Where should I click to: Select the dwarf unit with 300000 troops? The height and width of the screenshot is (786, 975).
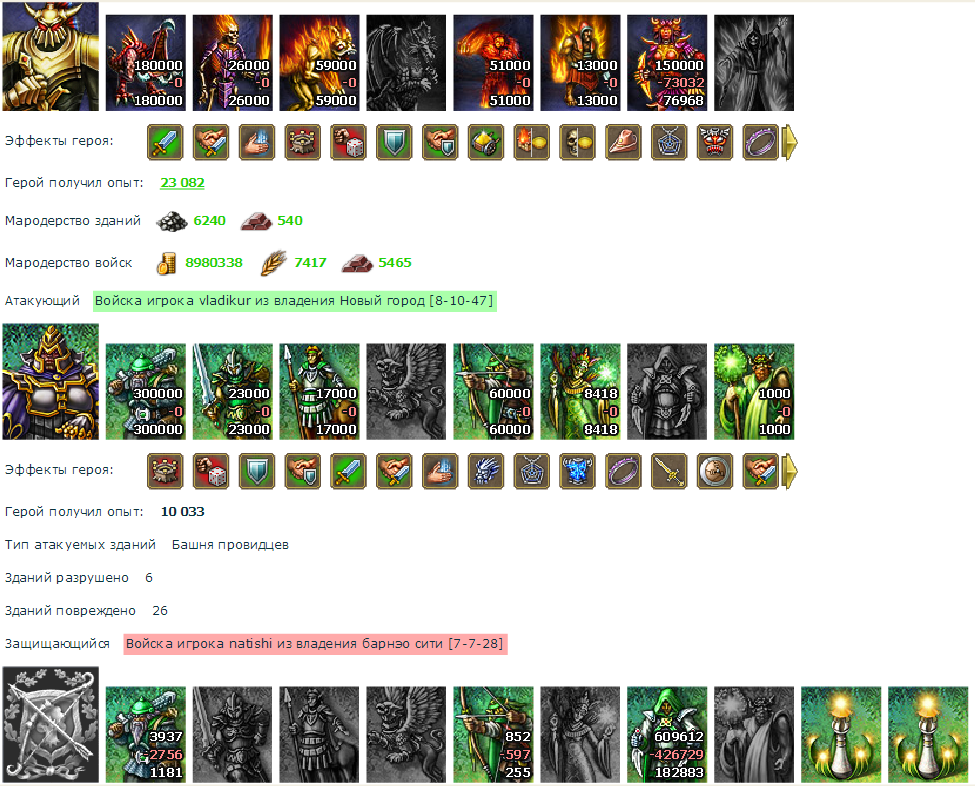[146, 392]
